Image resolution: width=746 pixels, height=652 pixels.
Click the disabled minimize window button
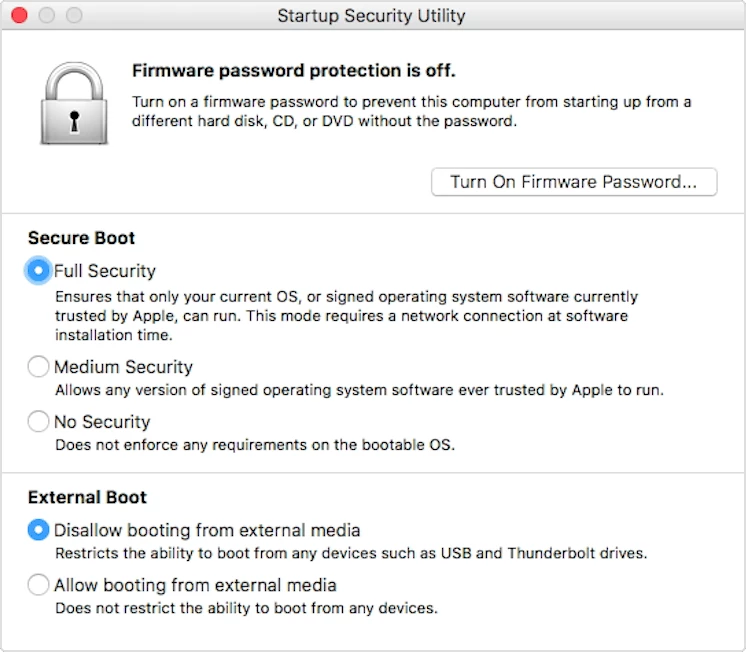[x=47, y=16]
